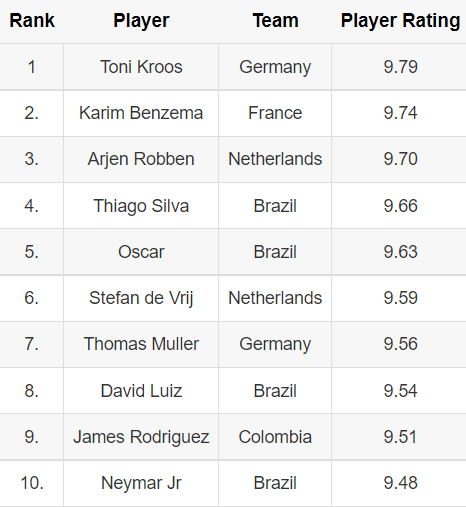Select the 9.48 rating cell
The image size is (466, 507).
pyautogui.click(x=400, y=483)
